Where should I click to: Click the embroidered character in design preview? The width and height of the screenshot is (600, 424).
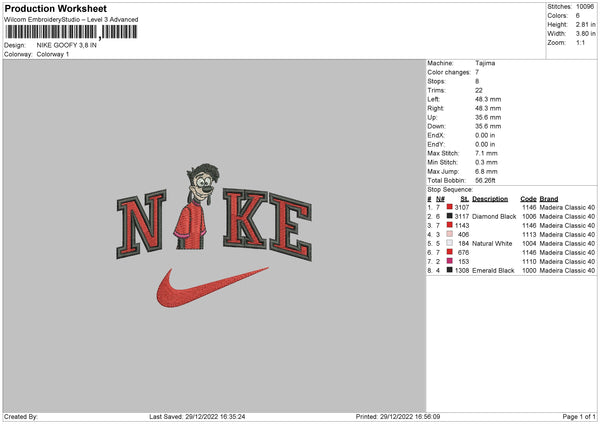(194, 207)
